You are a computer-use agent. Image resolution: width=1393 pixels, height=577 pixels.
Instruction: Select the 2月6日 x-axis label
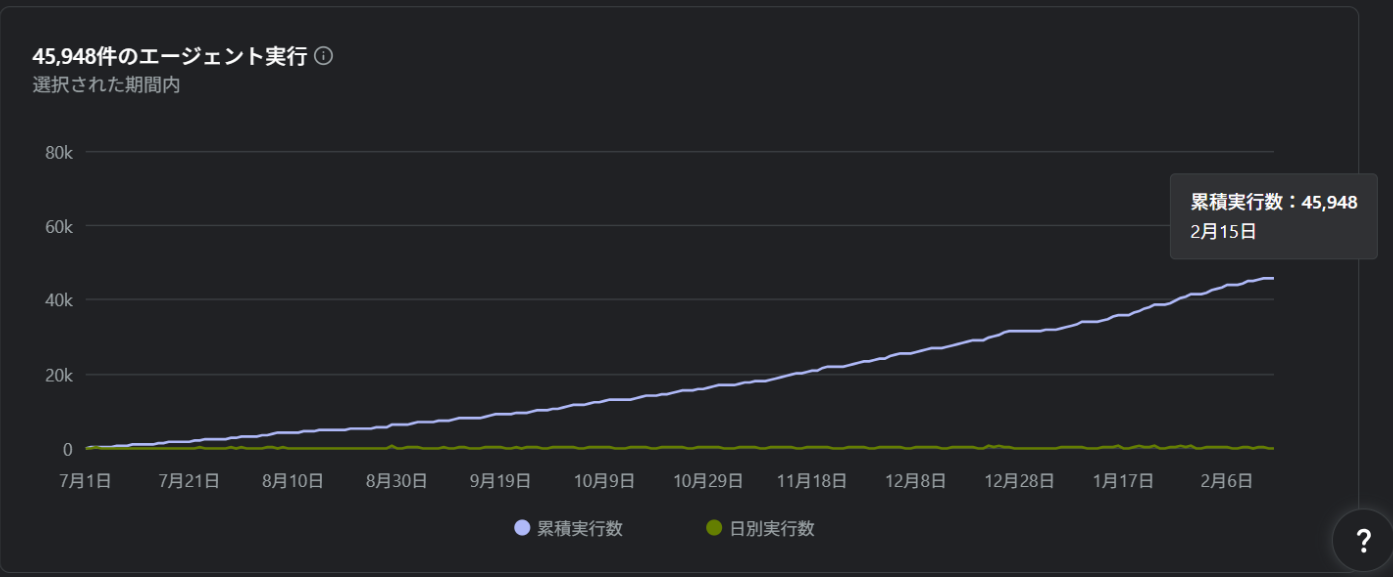pos(1226,480)
